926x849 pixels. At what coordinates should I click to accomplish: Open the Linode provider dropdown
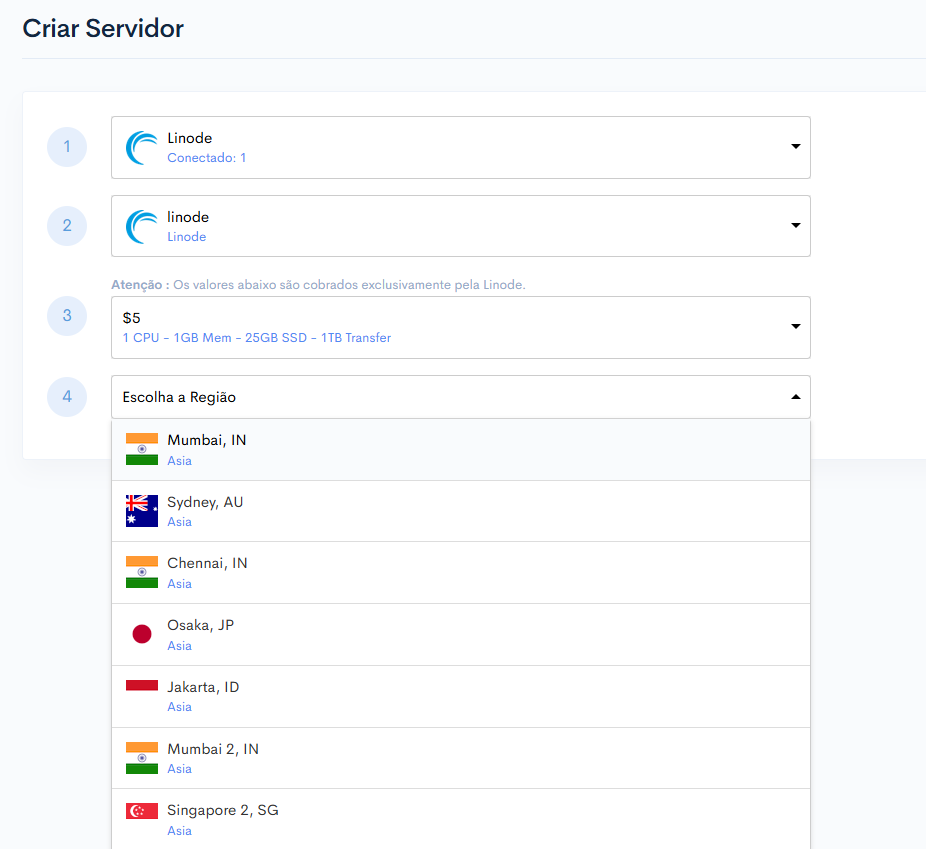click(461, 148)
